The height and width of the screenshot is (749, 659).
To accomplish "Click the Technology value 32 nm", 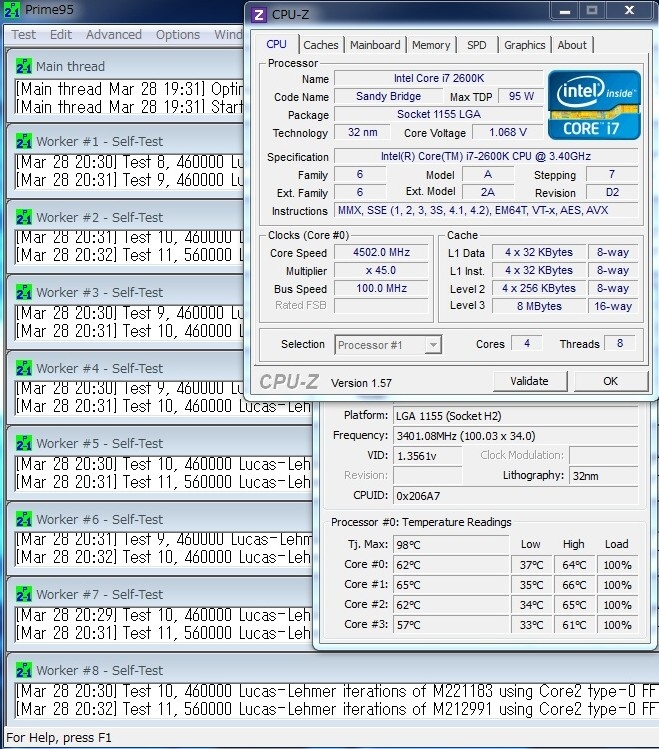I will pos(362,132).
